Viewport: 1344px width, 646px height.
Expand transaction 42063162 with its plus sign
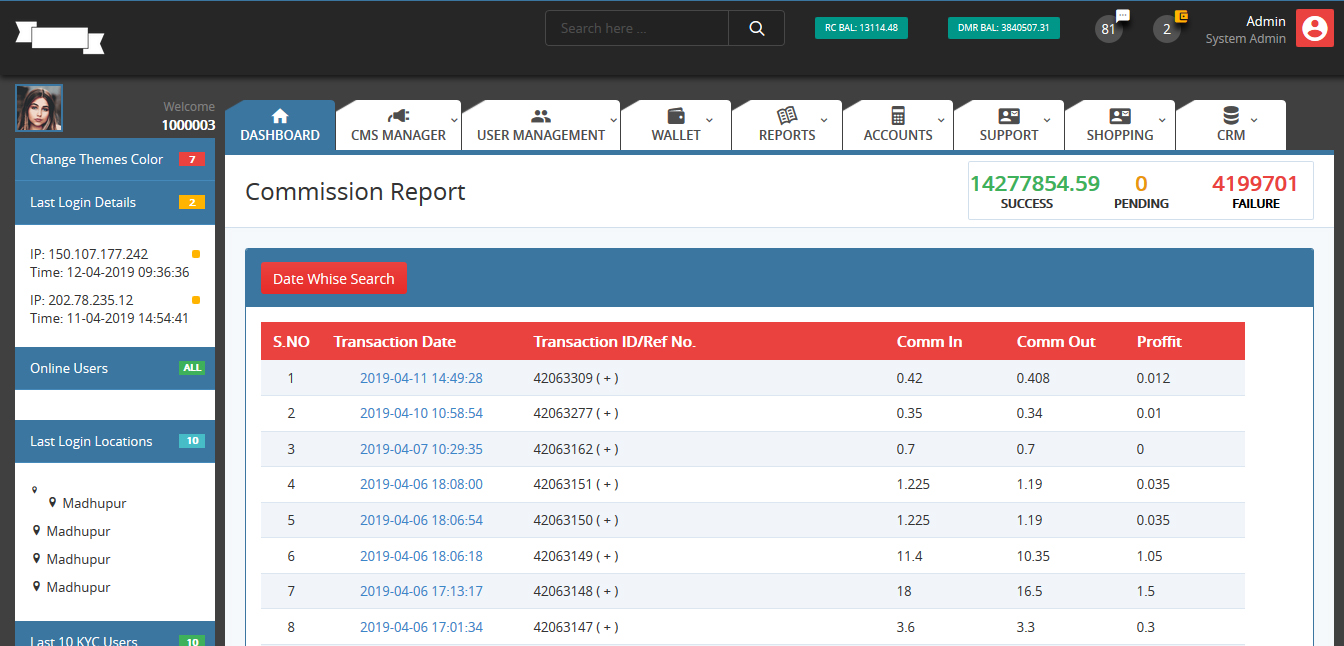[x=607, y=449]
